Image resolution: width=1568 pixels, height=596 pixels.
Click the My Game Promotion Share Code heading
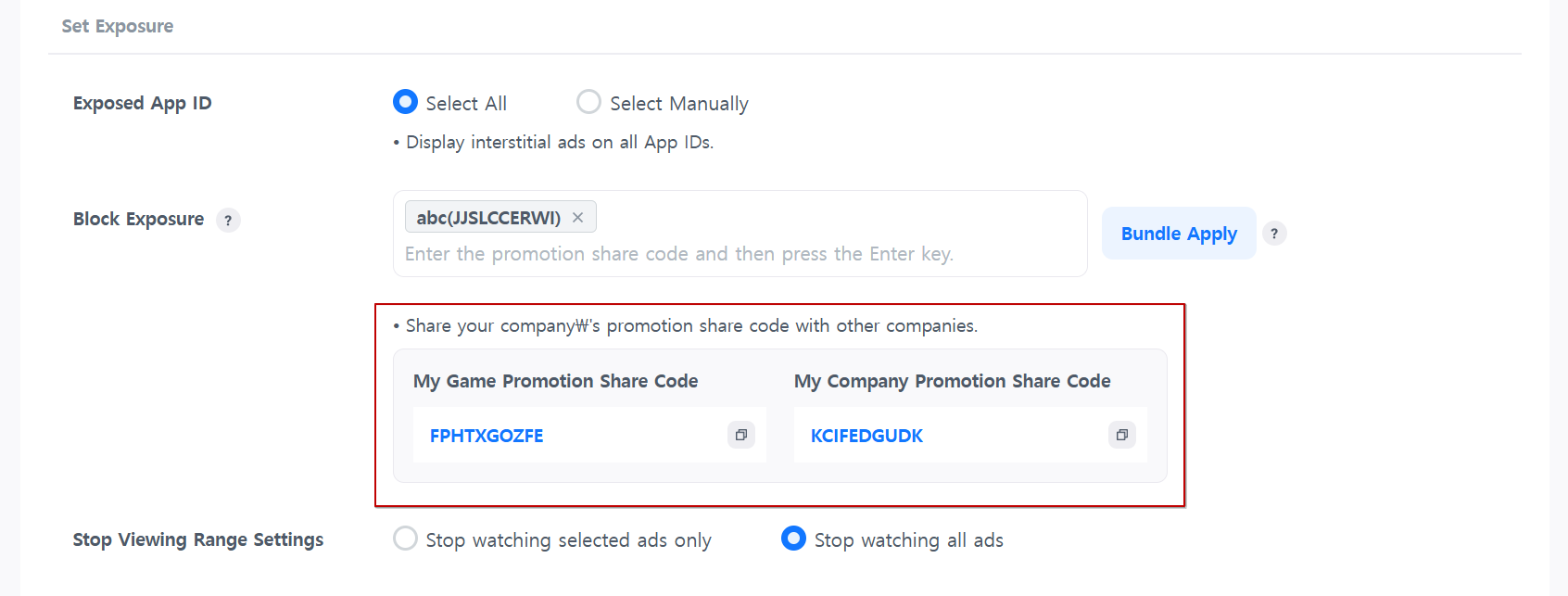(555, 381)
